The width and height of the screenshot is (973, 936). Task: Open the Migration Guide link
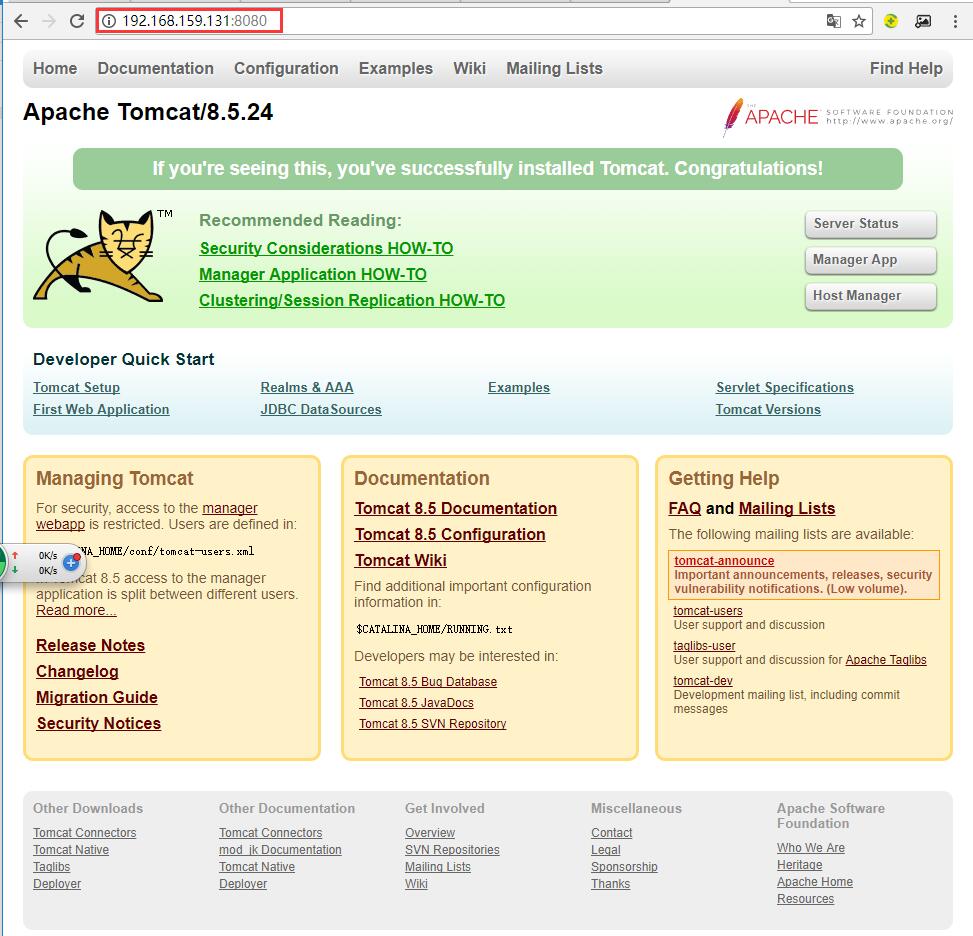[x=97, y=698]
